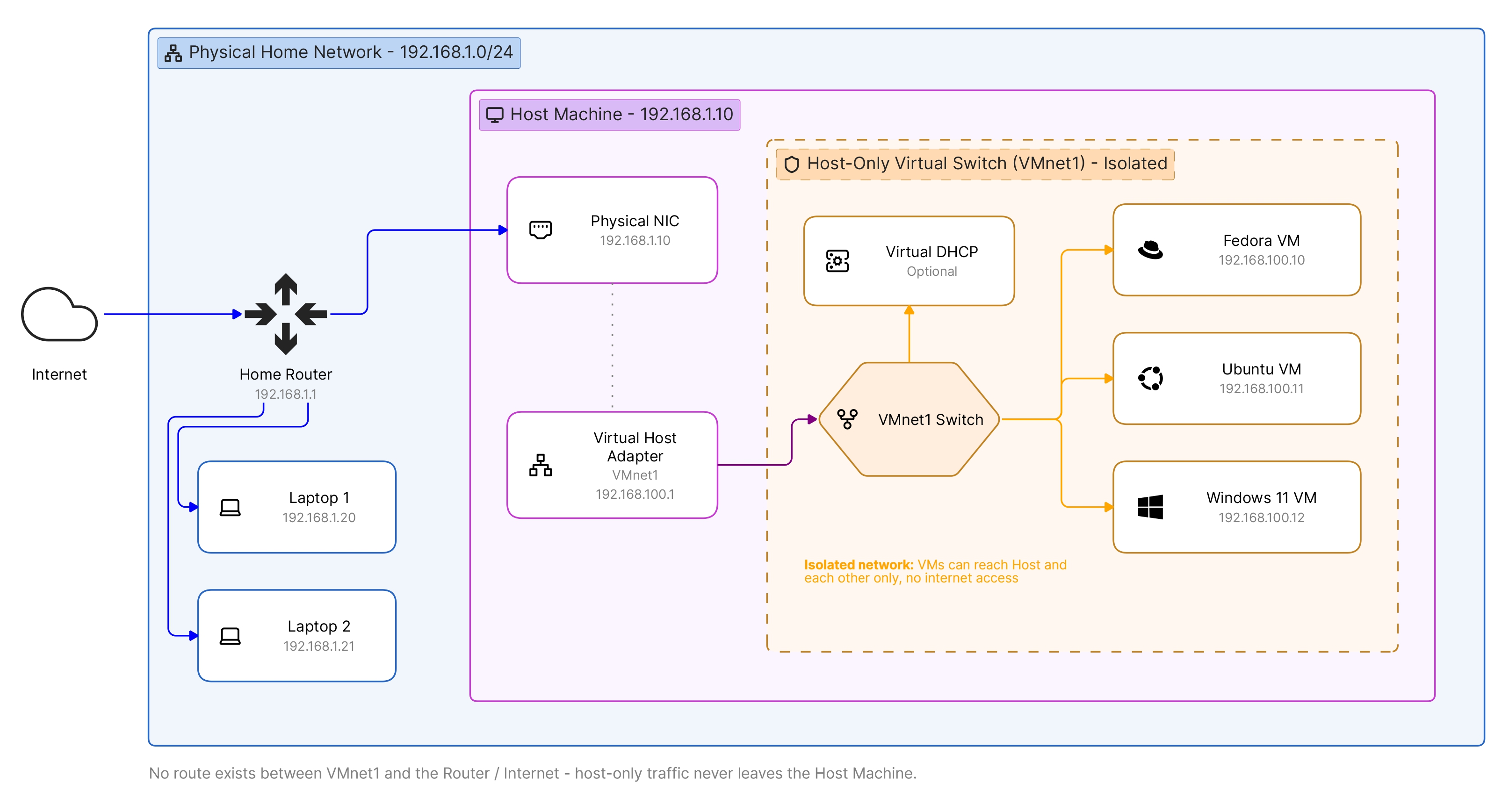The image size is (1509, 812).
Task: Click the Laptop 2 laptop icon
Action: click(230, 636)
